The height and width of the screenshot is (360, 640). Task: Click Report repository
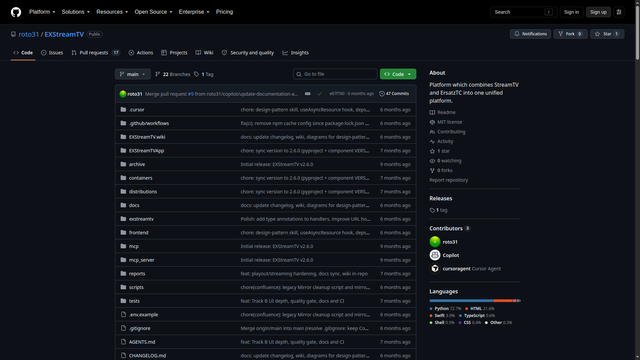pos(449,180)
